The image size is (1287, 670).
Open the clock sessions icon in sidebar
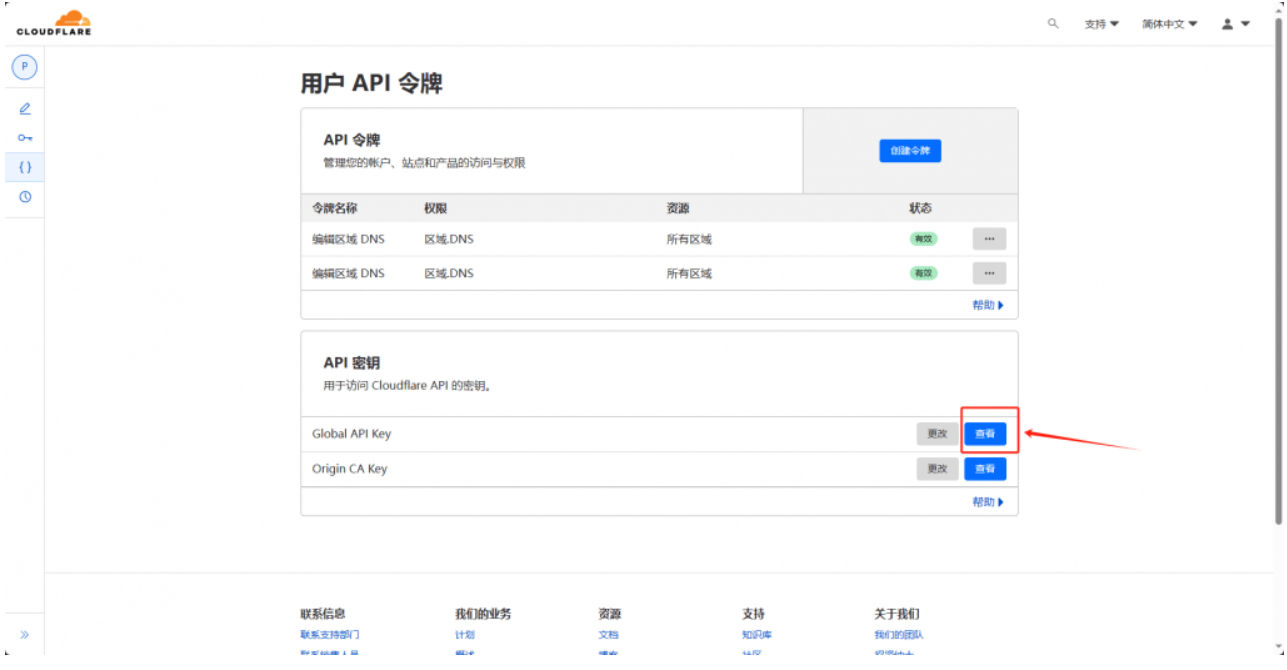[x=25, y=196]
